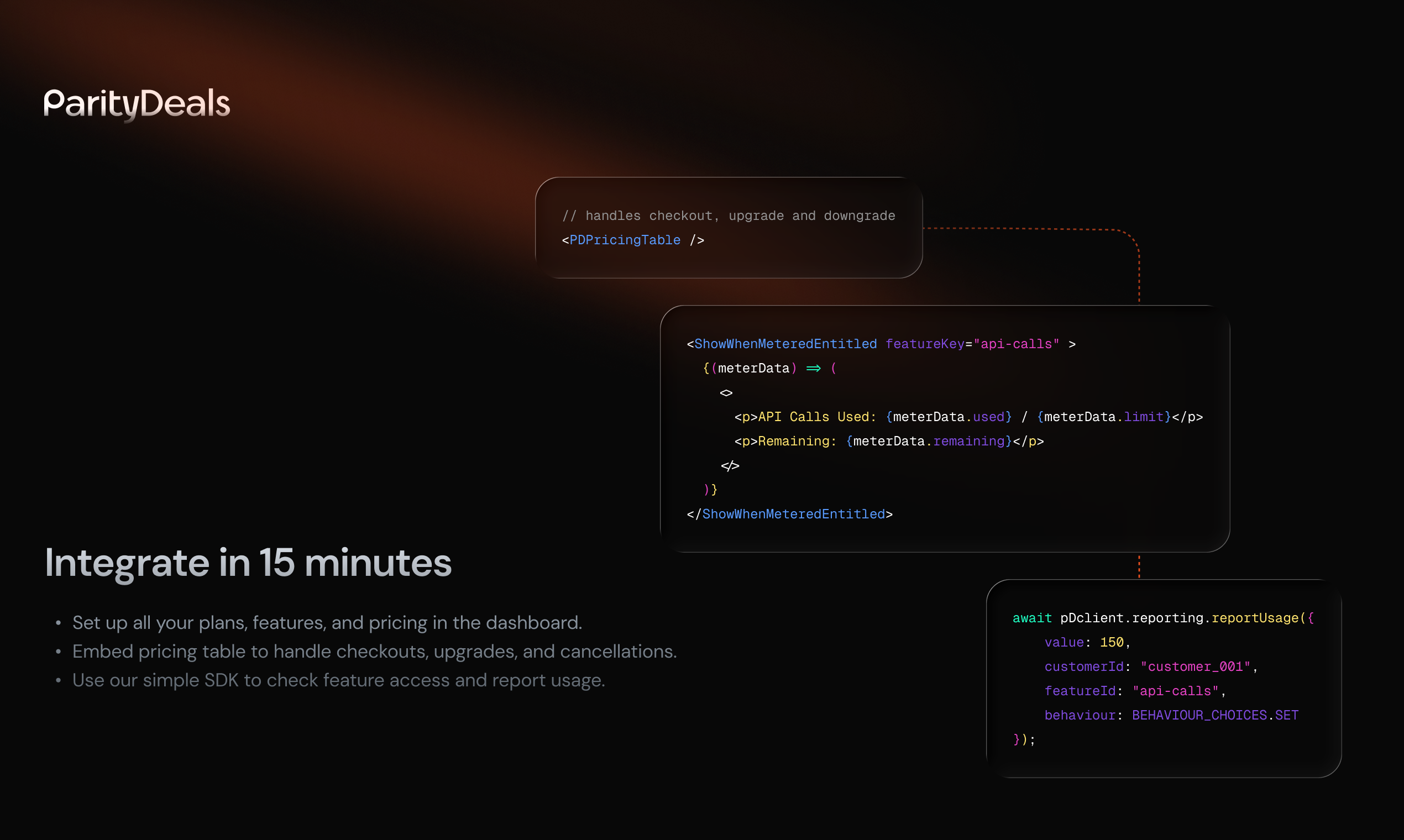Click BEHAVIOUR_CHOICES.SET constant

(x=1214, y=716)
